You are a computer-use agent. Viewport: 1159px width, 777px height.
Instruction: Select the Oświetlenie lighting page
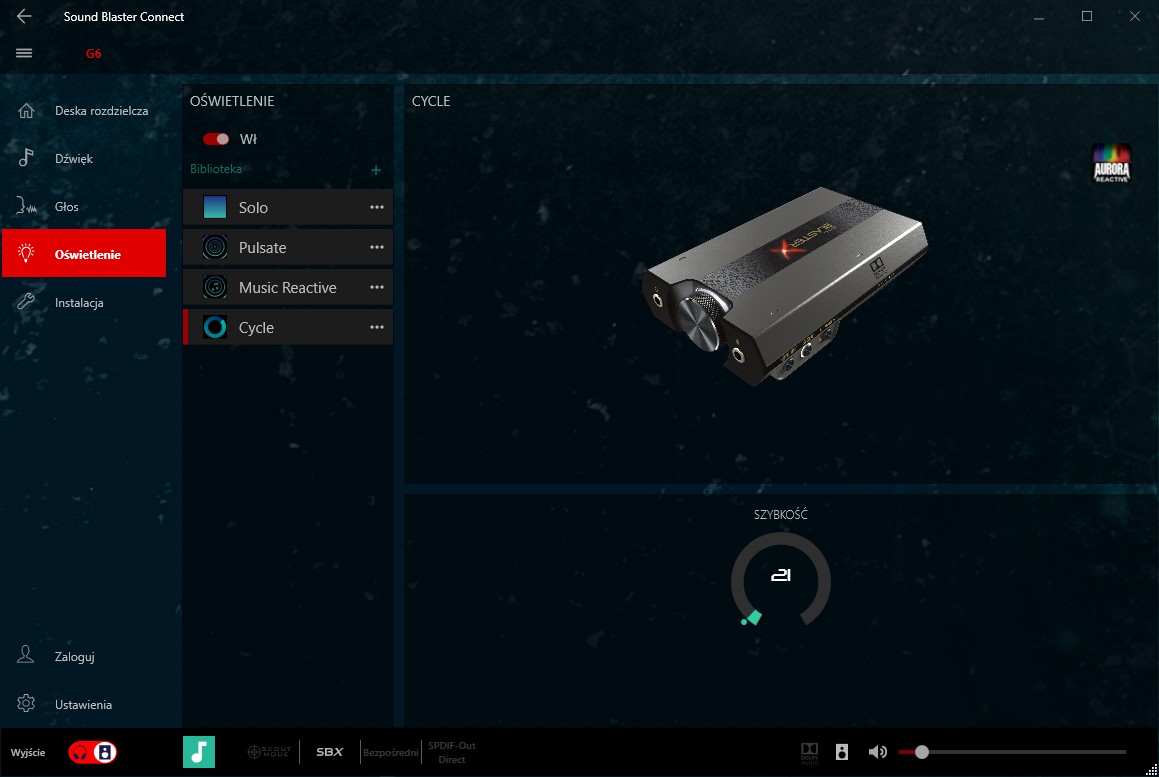click(84, 254)
